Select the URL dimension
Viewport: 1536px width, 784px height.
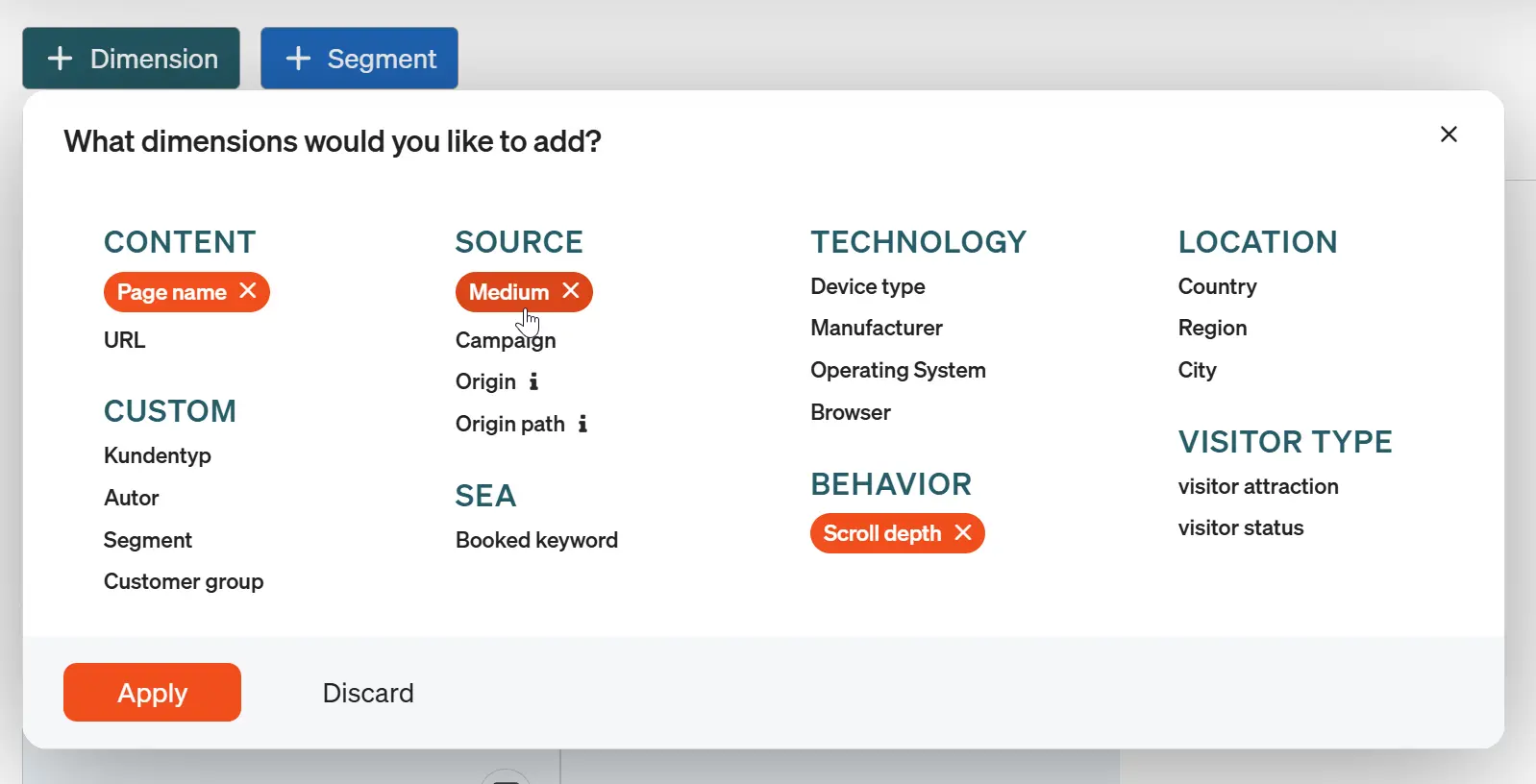click(x=125, y=340)
